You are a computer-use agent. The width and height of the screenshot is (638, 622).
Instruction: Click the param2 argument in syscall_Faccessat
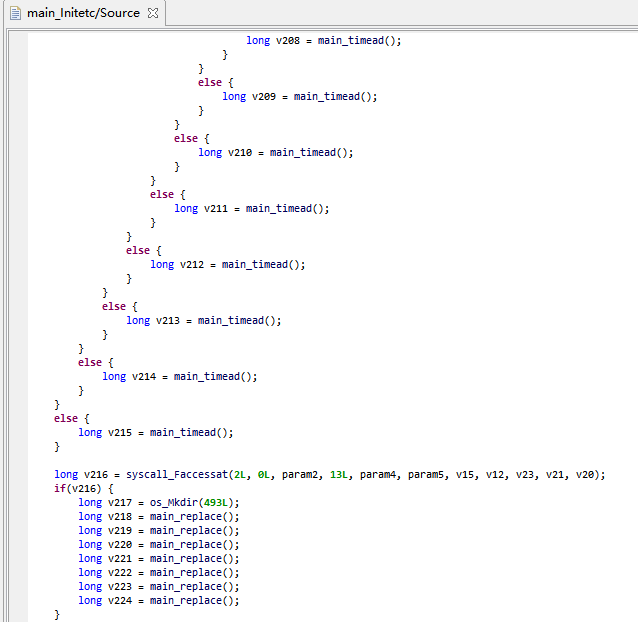(x=306, y=474)
